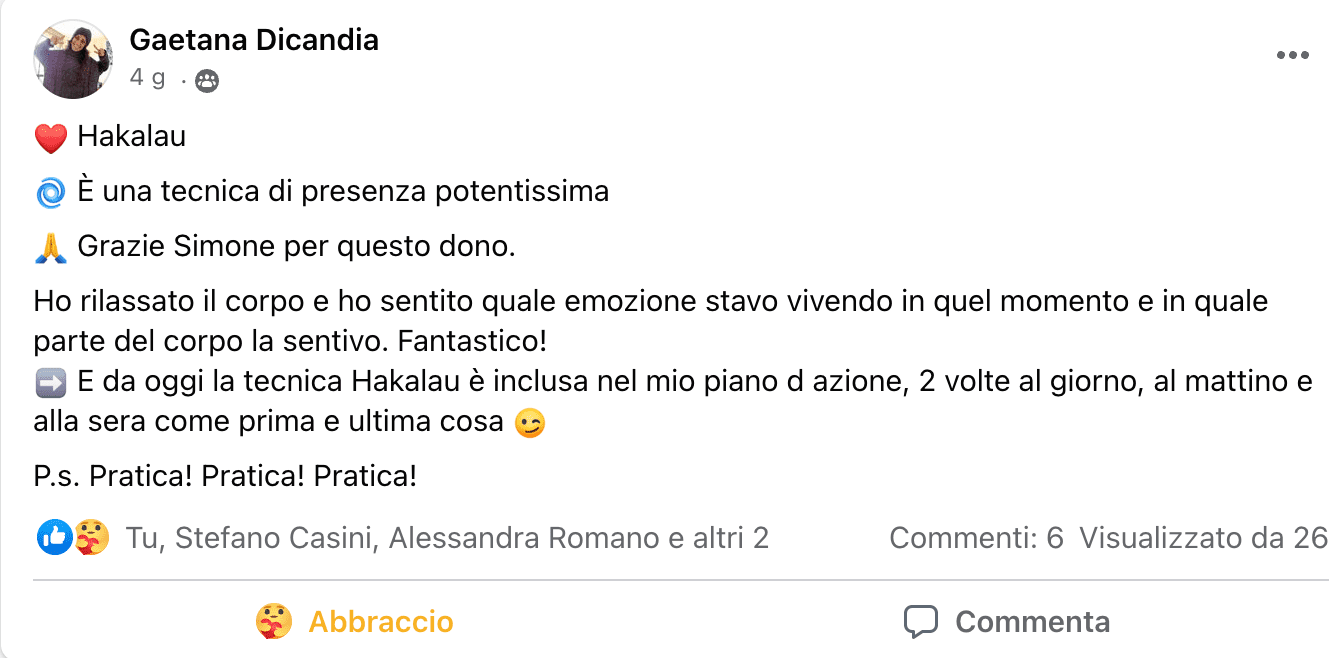Click the blue thumbs-up reaction icon
The image size is (1344, 658).
tap(54, 538)
